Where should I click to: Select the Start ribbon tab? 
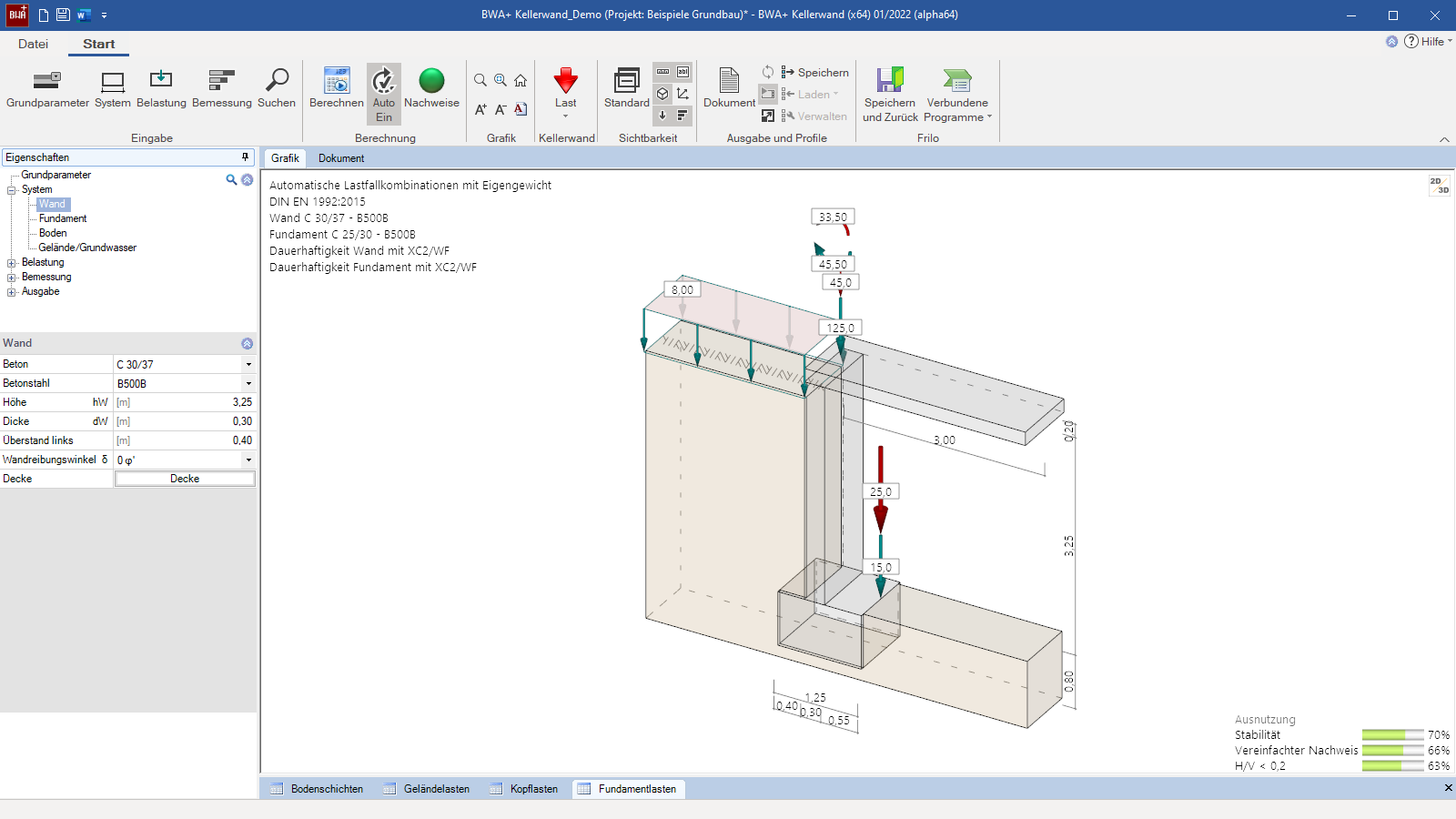(98, 44)
